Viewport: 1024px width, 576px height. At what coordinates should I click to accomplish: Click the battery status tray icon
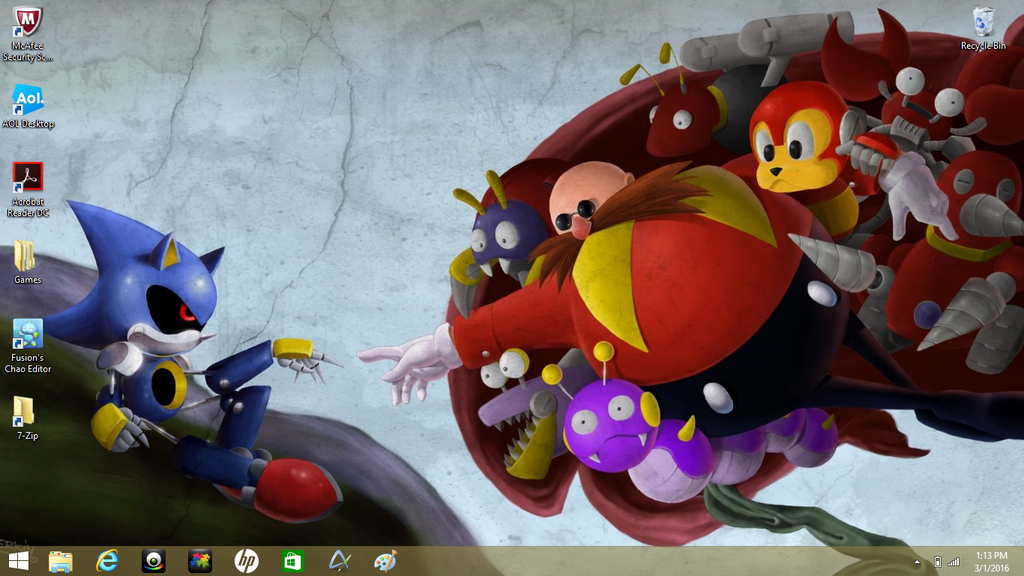tap(937, 562)
